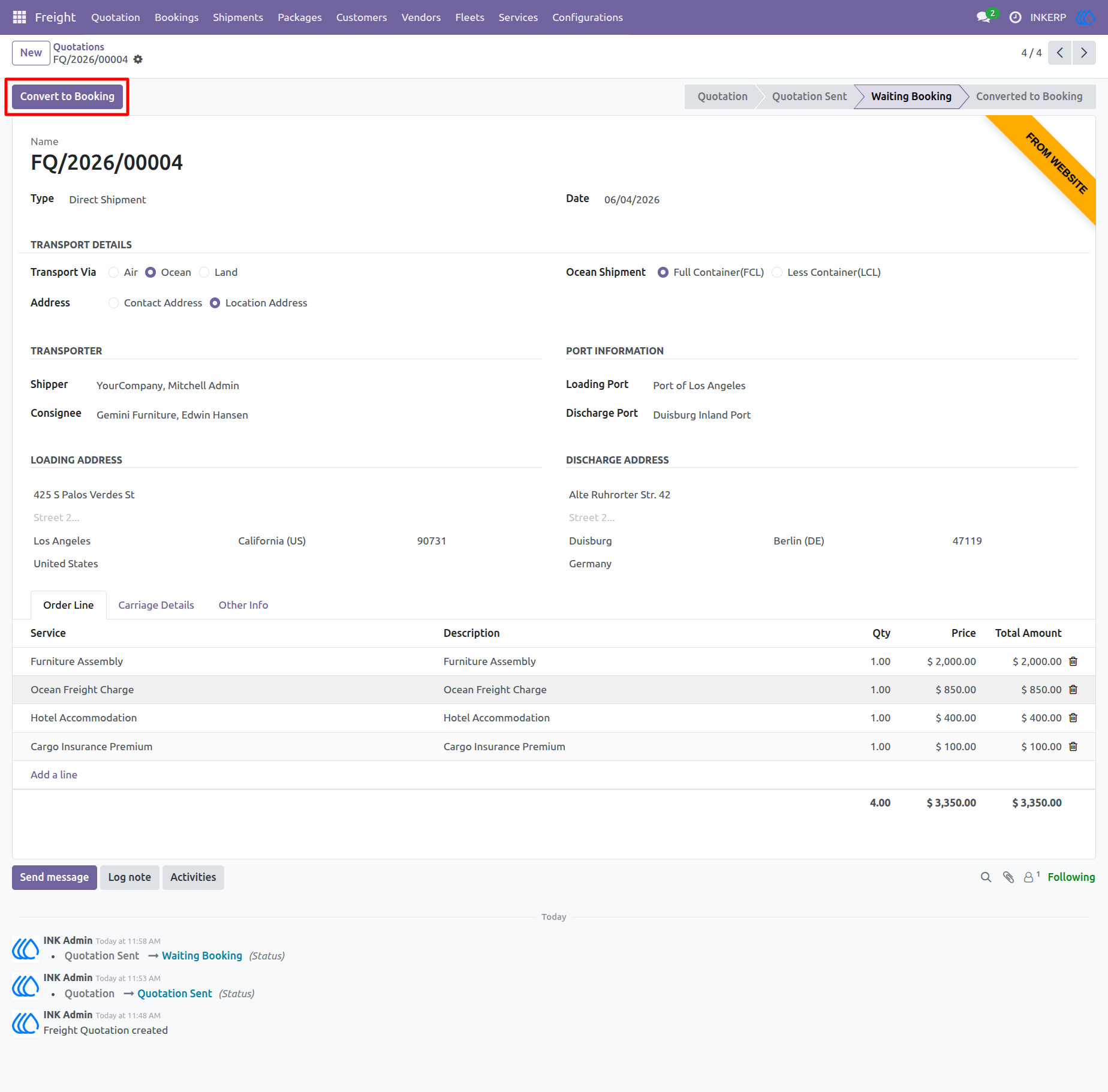The image size is (1108, 1092).
Task: Click the Convert to Booking button
Action: click(67, 97)
